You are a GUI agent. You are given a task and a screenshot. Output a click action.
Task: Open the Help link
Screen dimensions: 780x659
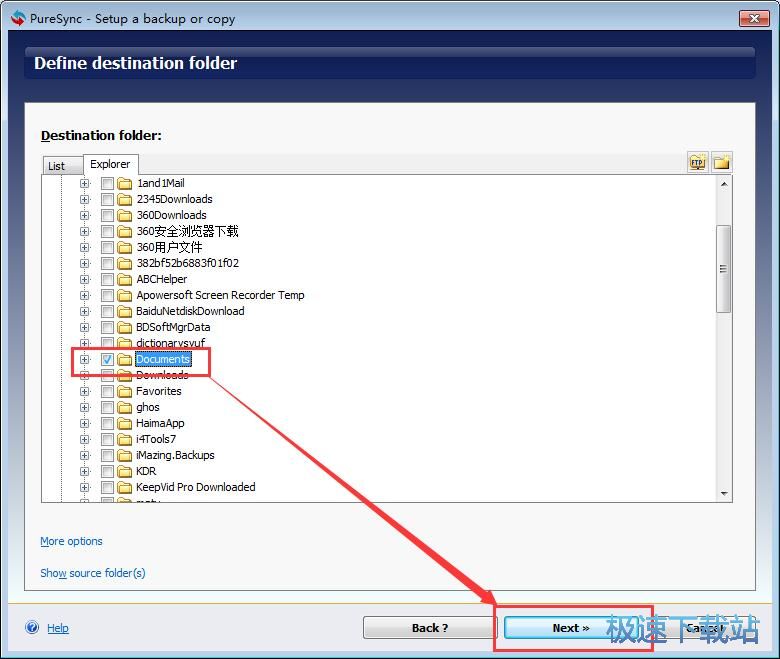(58, 628)
